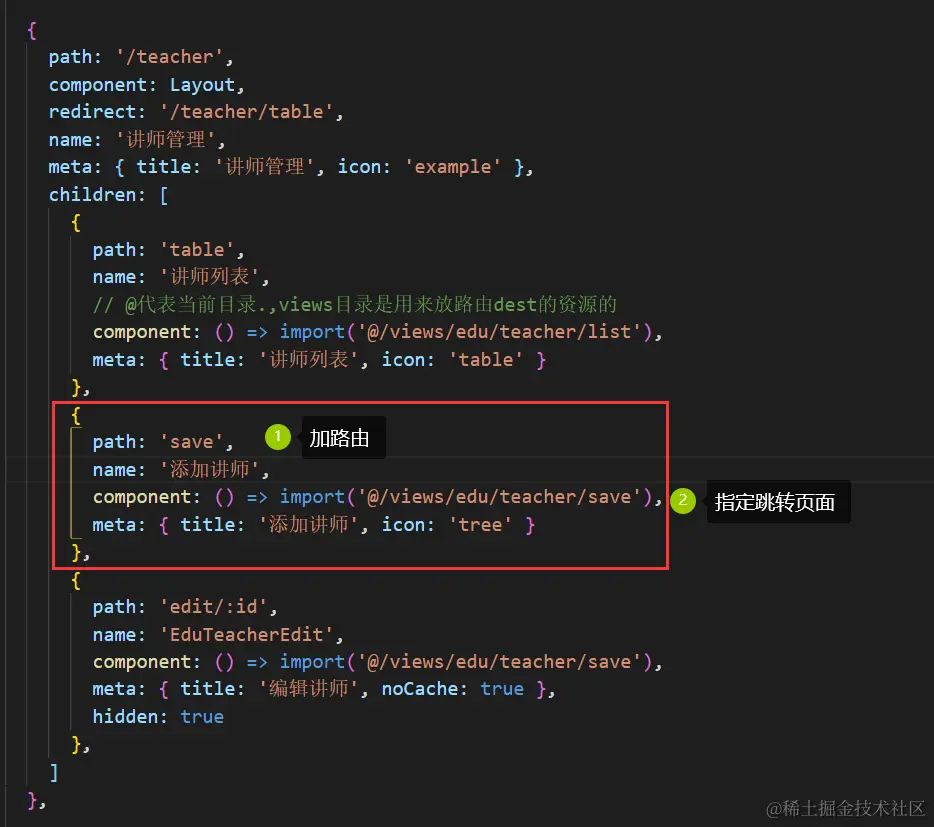Click the 'save' path string
Screen dimensions: 934x827
coord(192,442)
